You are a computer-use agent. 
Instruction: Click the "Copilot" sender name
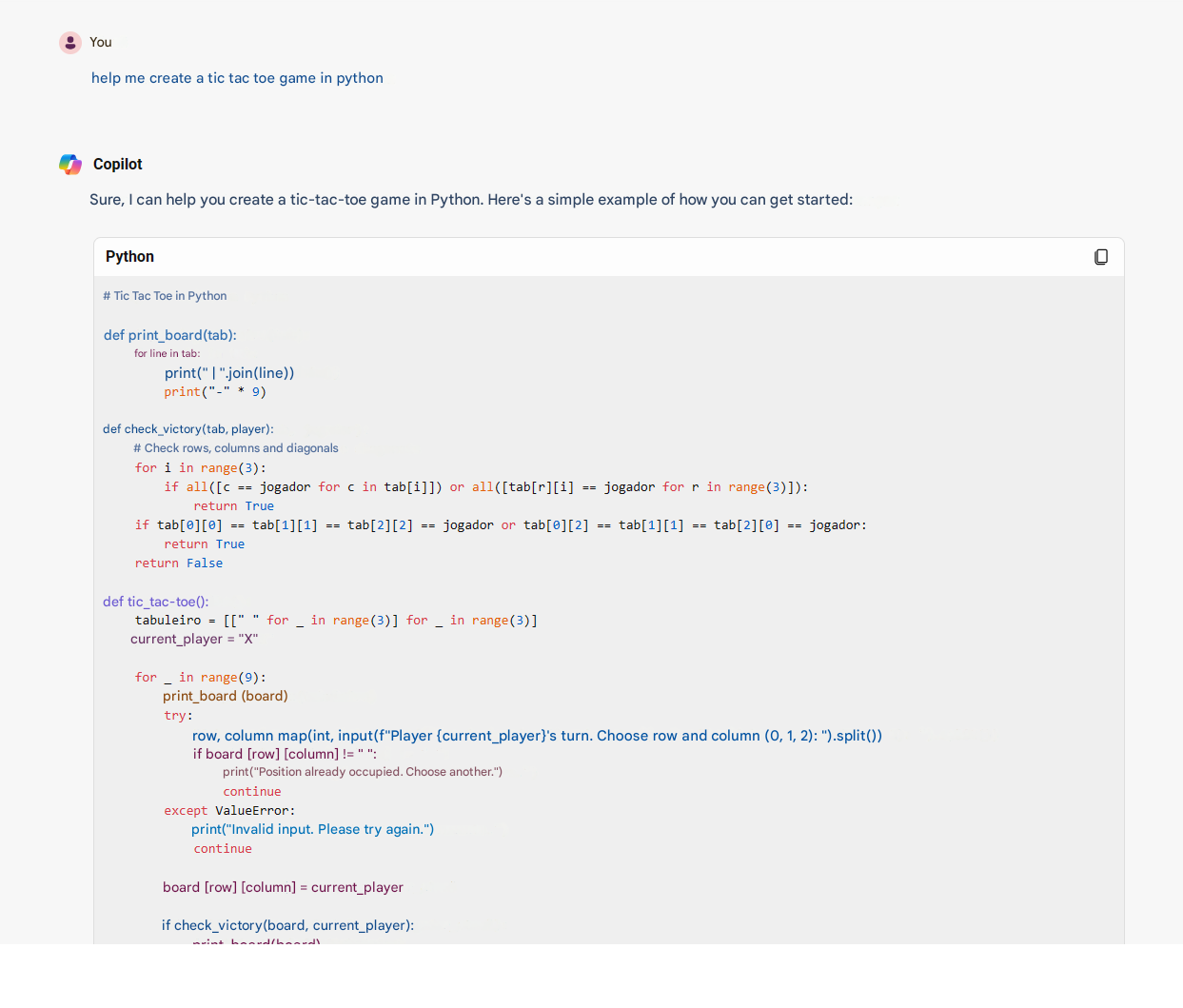(x=118, y=165)
